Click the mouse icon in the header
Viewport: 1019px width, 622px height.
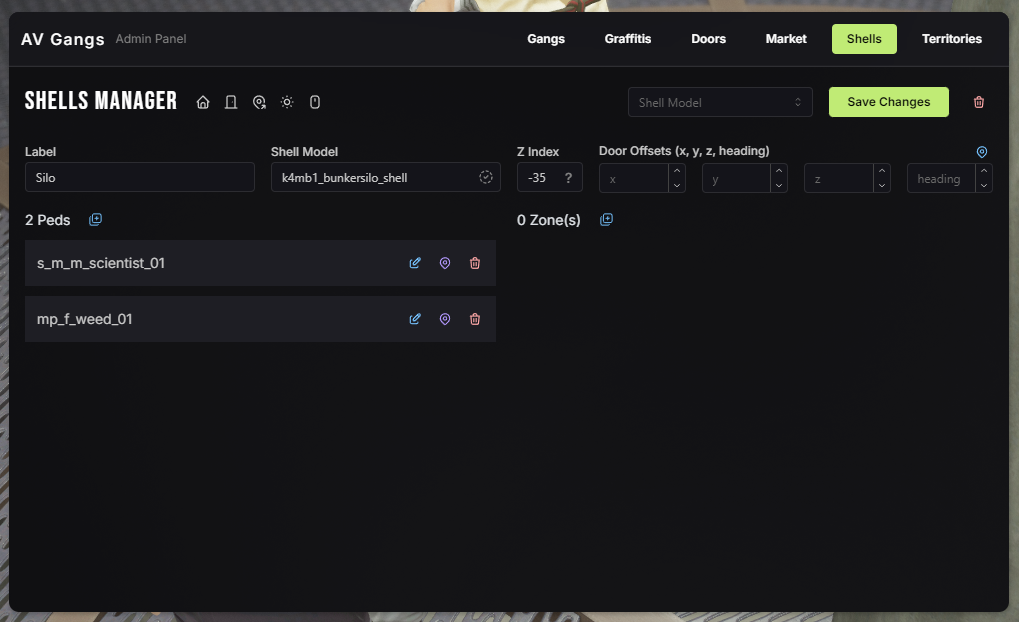314,102
